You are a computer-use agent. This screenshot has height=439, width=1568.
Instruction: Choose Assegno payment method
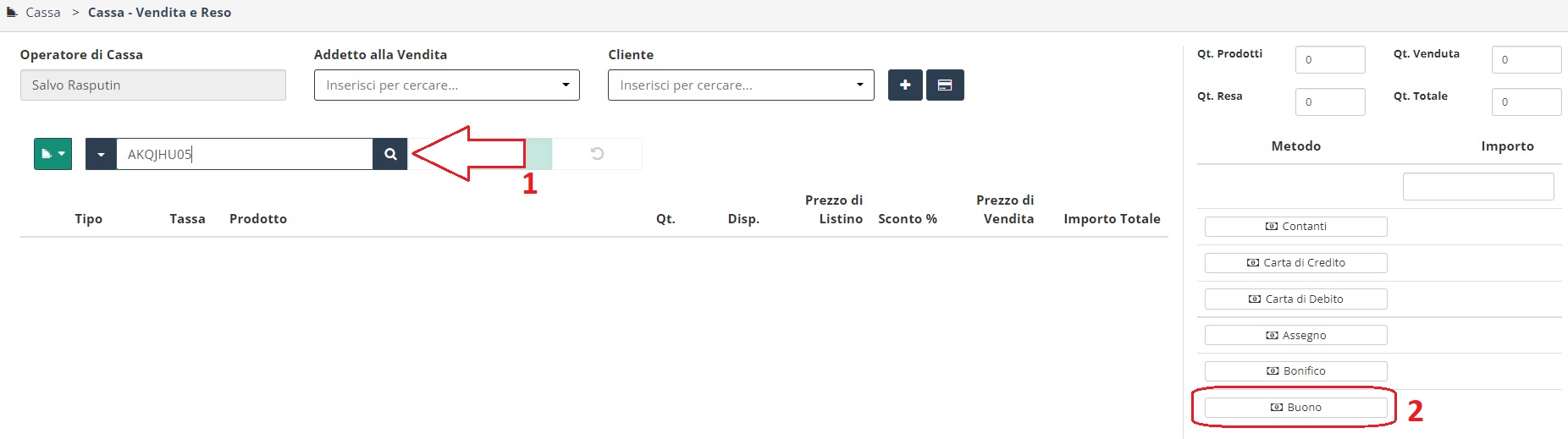point(1295,335)
